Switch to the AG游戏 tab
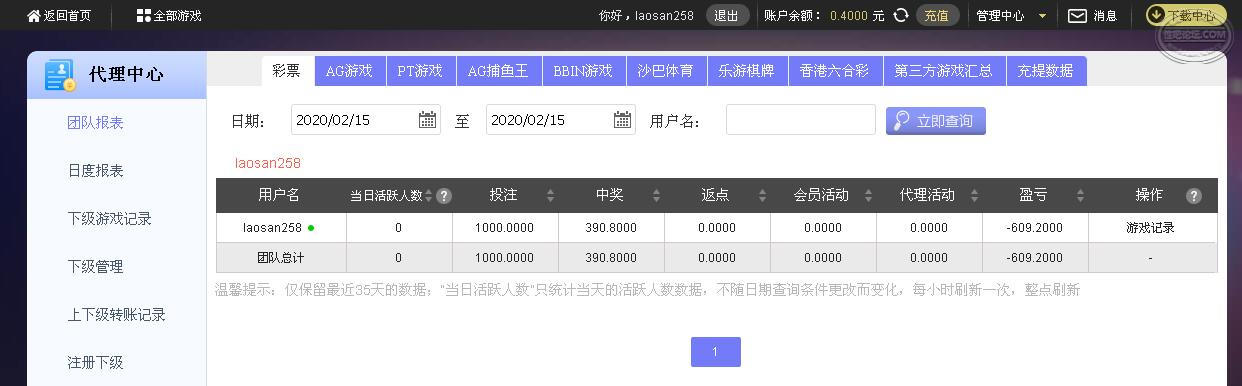1242x386 pixels. [349, 71]
